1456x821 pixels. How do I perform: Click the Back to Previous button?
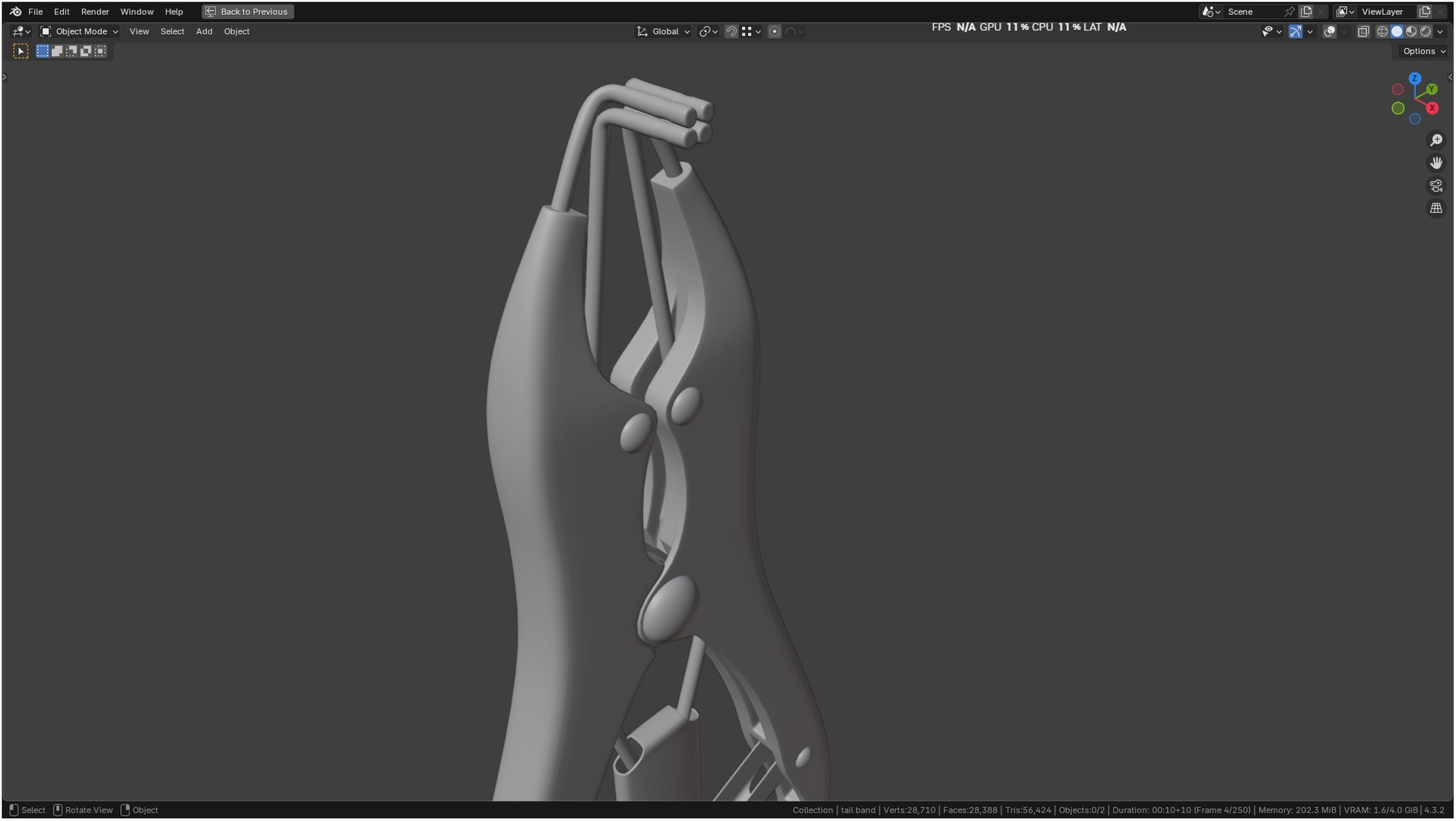(x=248, y=11)
